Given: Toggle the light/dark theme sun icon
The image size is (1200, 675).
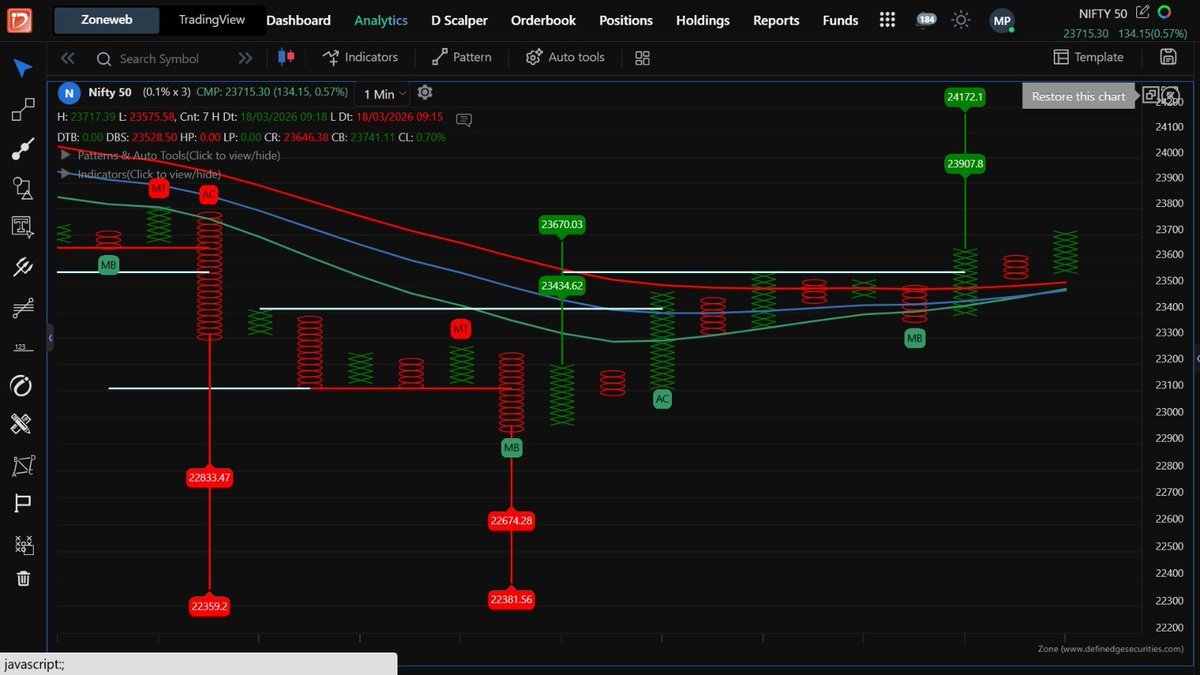Looking at the screenshot, I should (x=961, y=20).
